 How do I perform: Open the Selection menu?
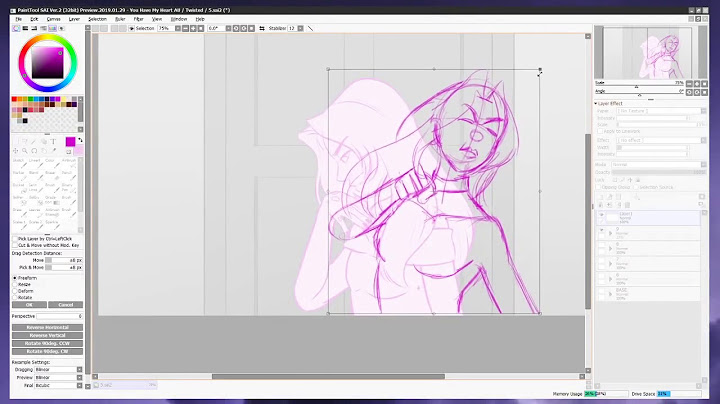pyautogui.click(x=97, y=19)
